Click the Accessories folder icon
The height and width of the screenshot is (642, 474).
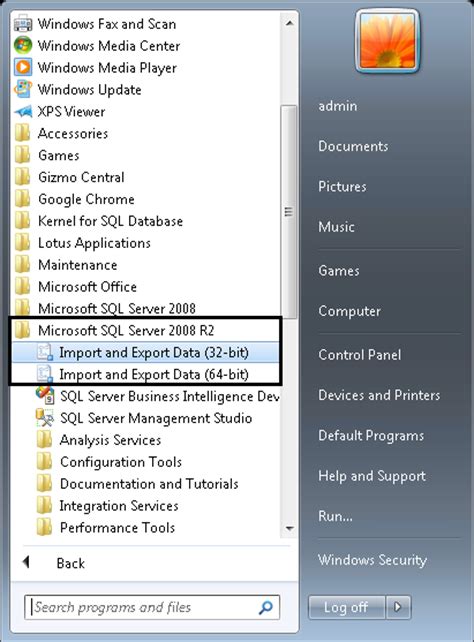point(22,133)
